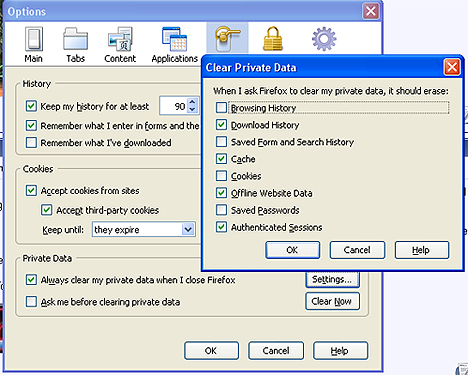468x375 pixels.
Task: Click the Cookies group label in Options
Action: [x=38, y=169]
